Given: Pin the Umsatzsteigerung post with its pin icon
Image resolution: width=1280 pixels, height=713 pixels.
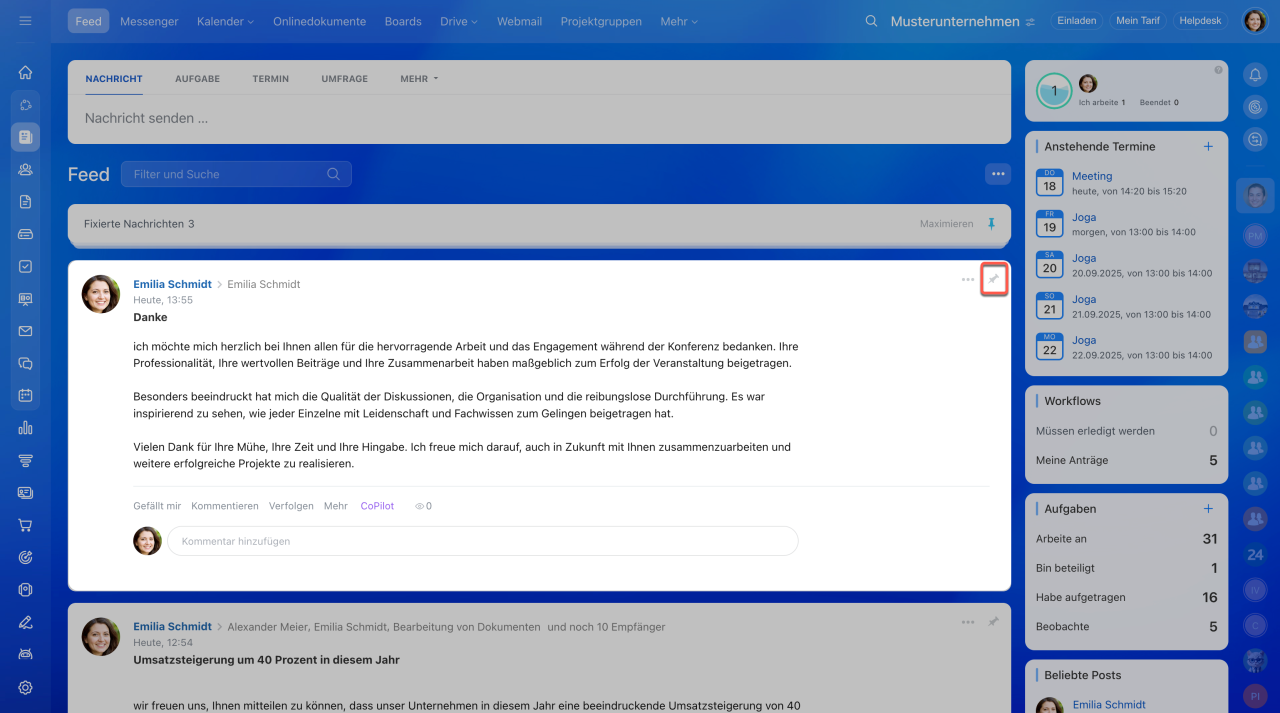Looking at the screenshot, I should 993,622.
